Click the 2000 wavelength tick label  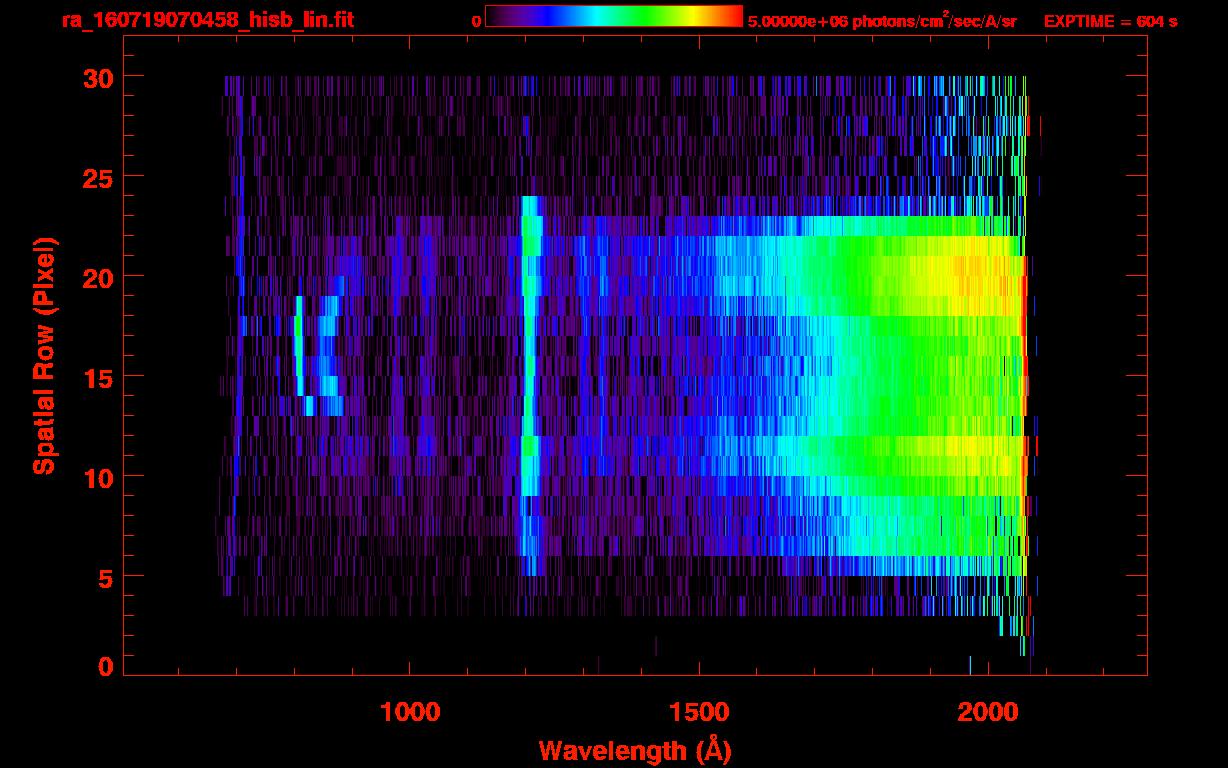988,711
